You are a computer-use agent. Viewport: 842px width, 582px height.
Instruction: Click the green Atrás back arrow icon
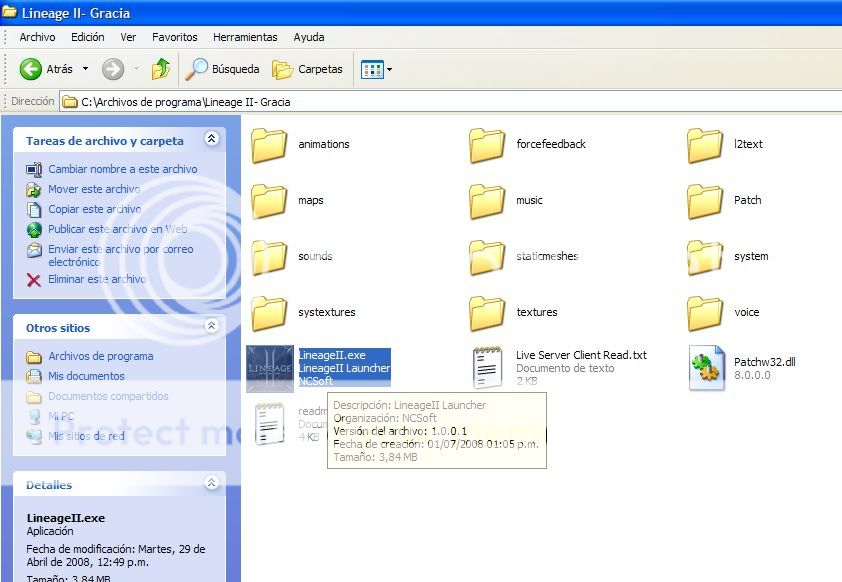31,69
